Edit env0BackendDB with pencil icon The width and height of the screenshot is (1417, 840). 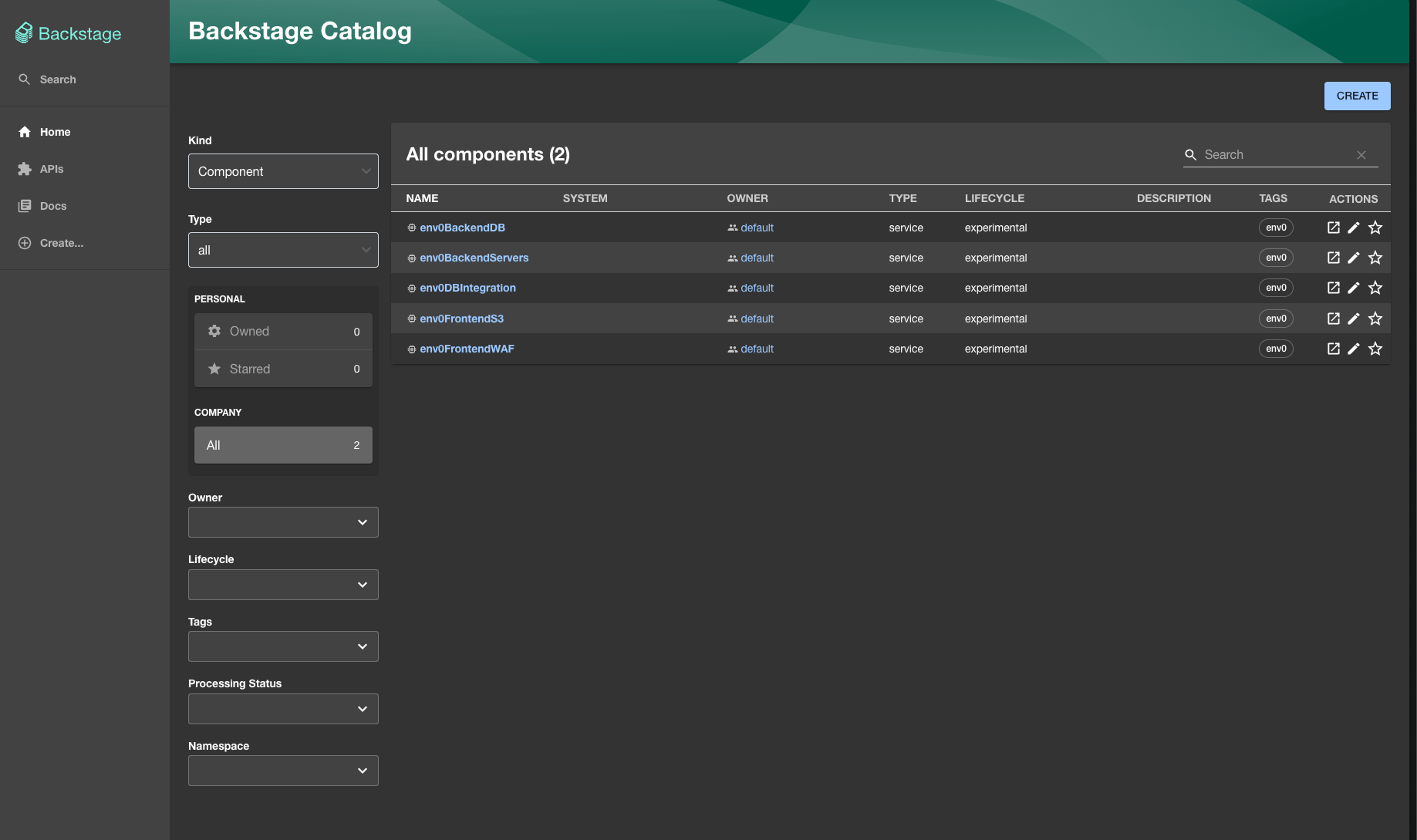(1354, 228)
